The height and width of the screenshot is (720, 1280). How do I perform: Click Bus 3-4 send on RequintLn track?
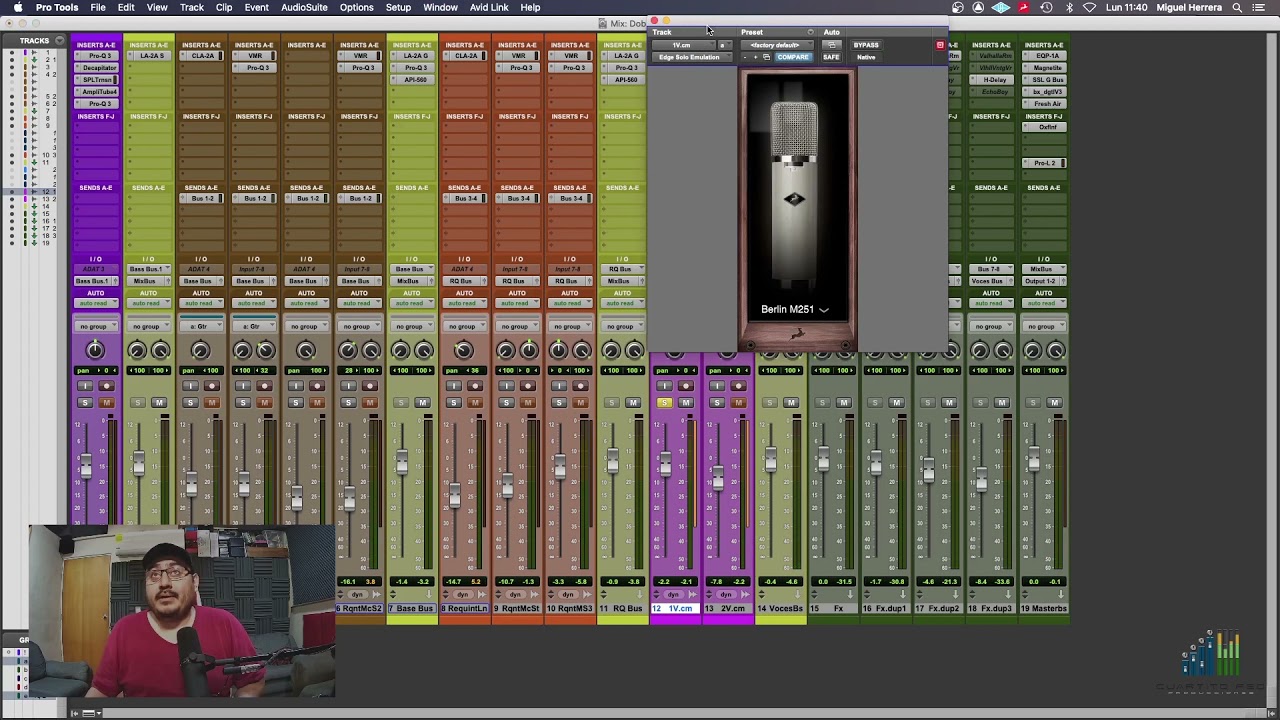(465, 199)
